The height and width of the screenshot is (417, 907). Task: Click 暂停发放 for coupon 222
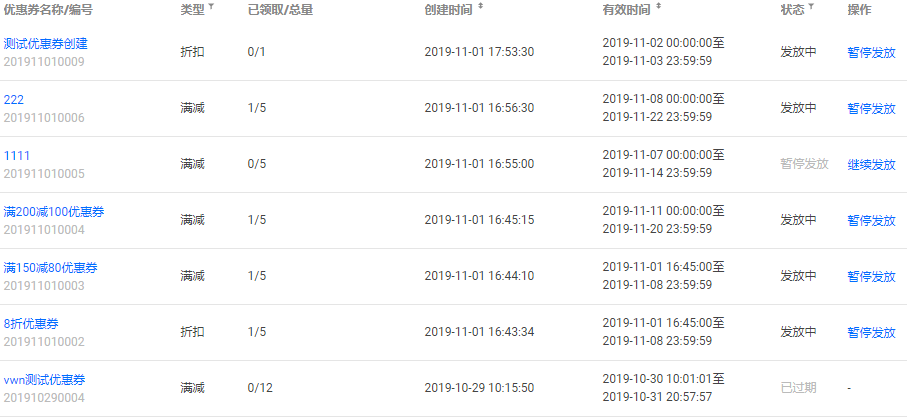coord(871,108)
